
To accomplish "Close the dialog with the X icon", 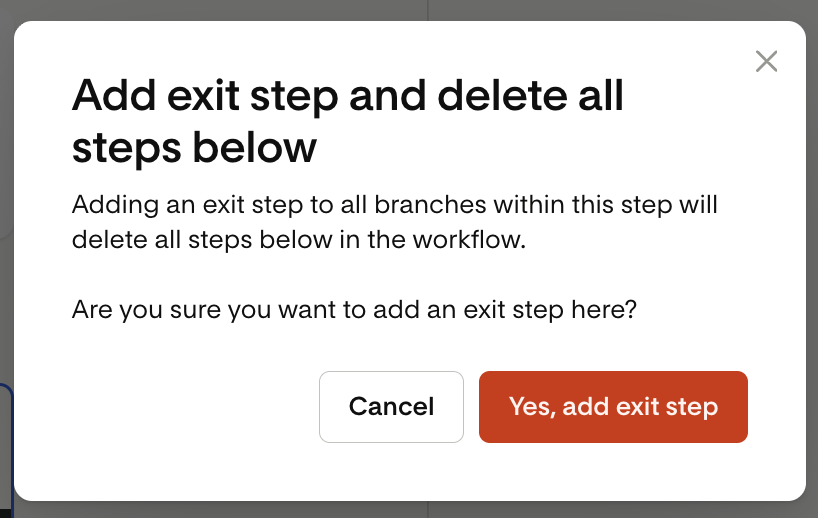I will [766, 62].
